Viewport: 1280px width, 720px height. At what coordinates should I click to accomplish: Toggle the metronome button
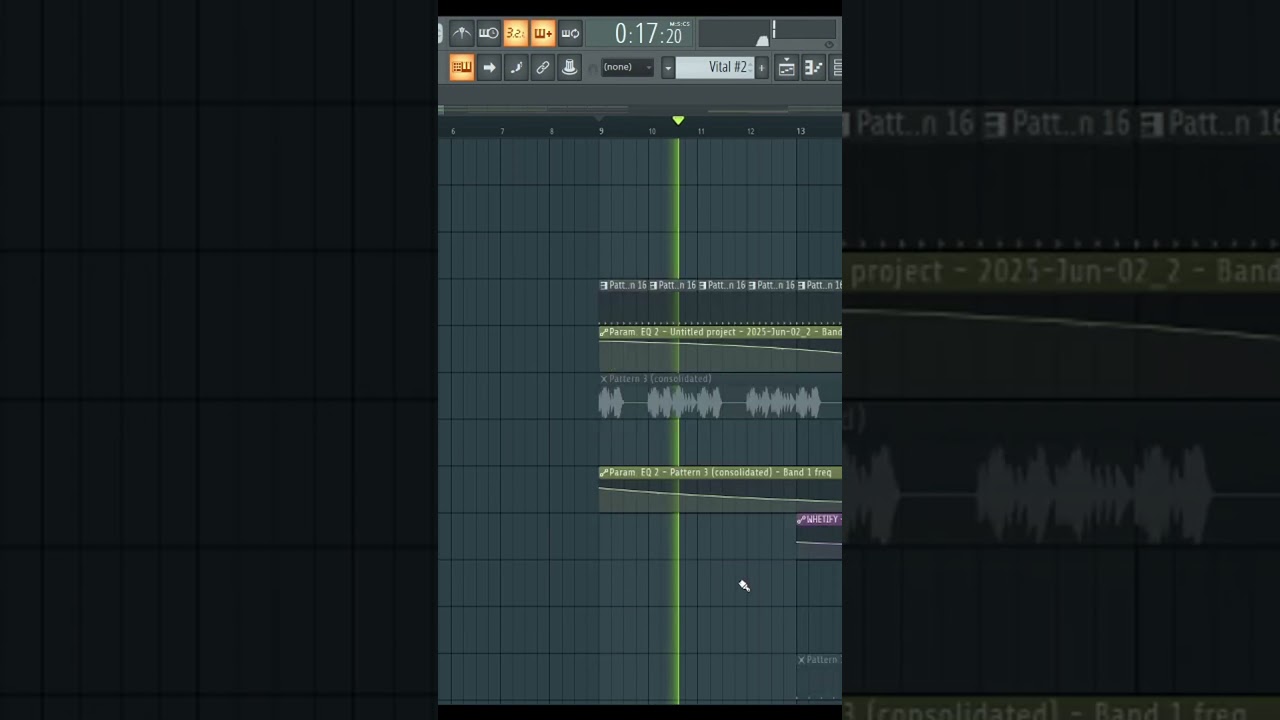pos(461,33)
